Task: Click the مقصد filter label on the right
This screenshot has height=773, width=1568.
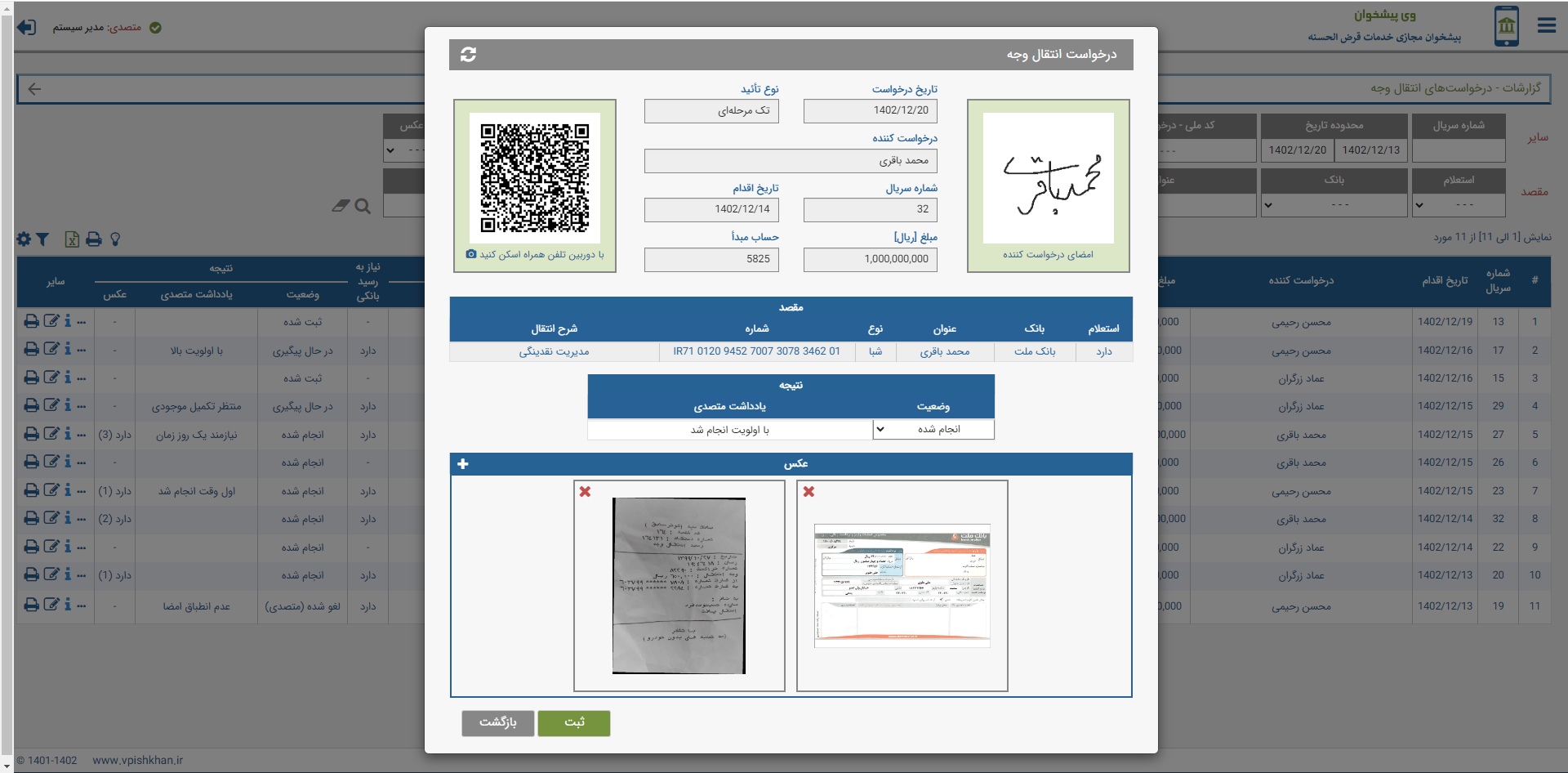Action: point(1535,192)
